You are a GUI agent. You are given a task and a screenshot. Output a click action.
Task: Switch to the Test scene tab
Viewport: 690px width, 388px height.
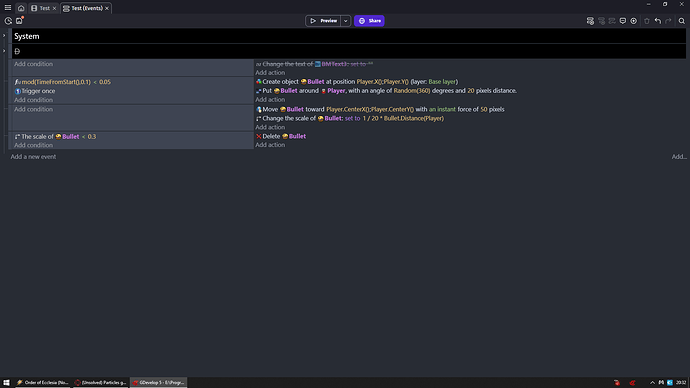44,8
